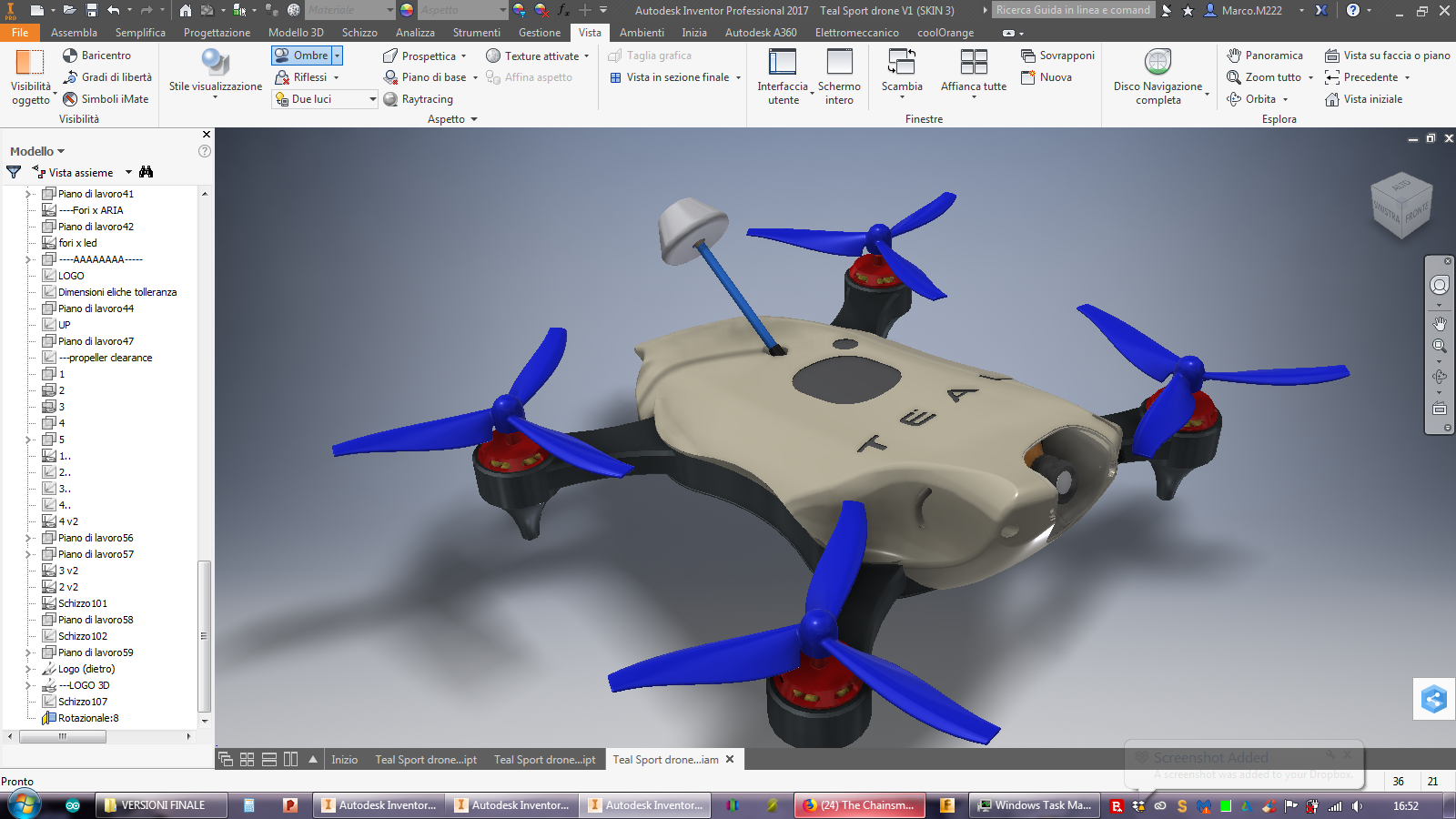This screenshot has height=819, width=1456.
Task: Click the binoculars find icon in browser
Action: click(x=147, y=172)
